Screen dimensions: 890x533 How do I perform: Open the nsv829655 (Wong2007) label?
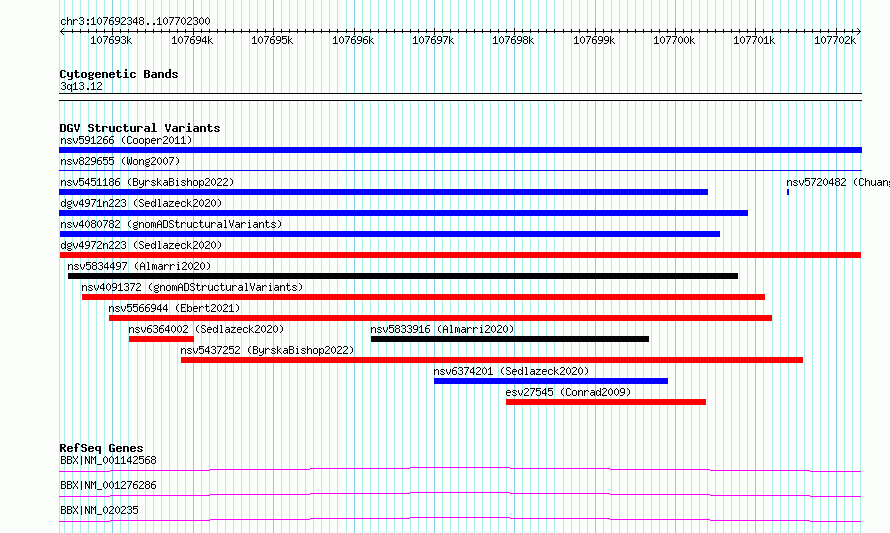tap(120, 161)
